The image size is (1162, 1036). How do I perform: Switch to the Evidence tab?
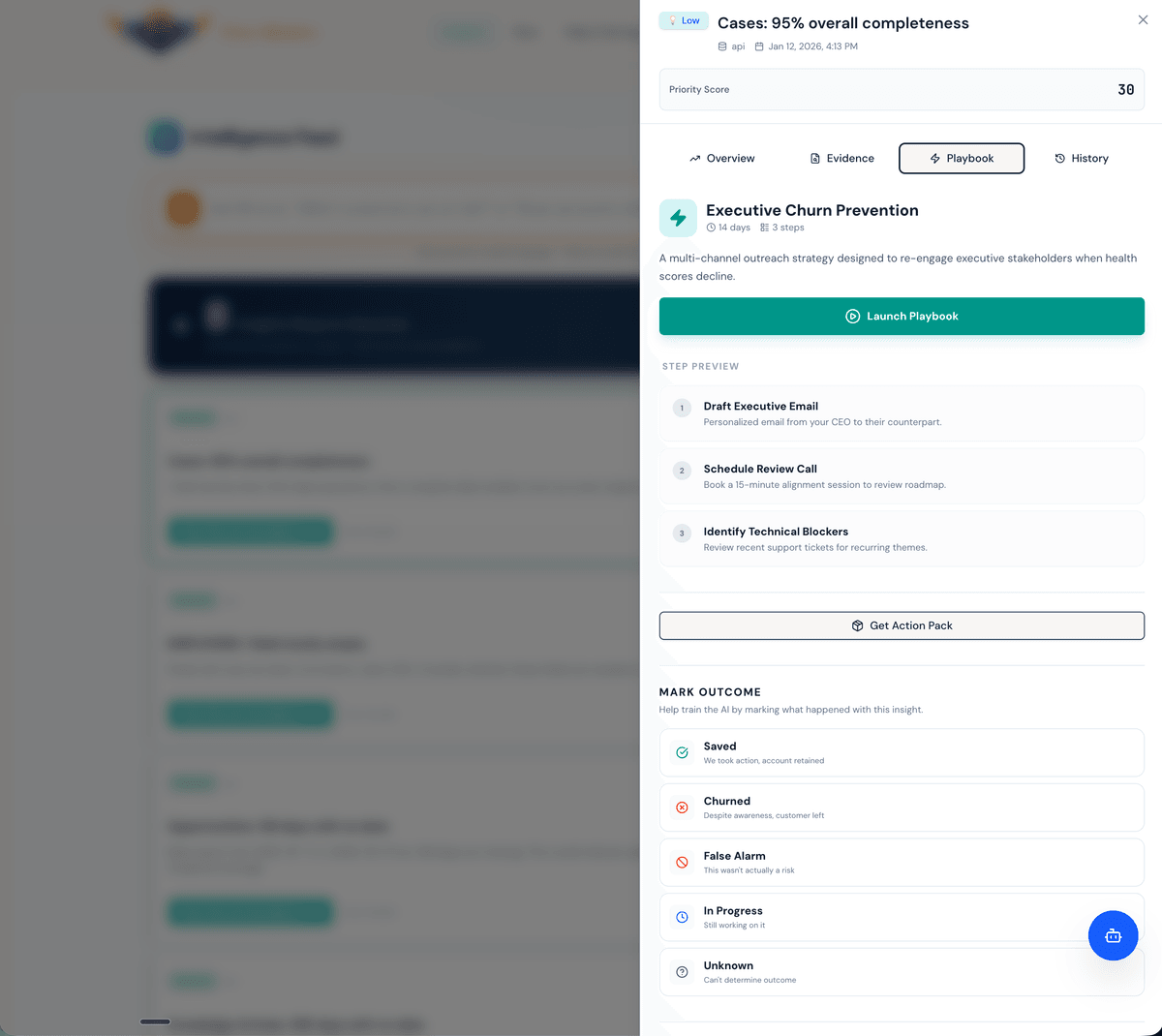(841, 158)
